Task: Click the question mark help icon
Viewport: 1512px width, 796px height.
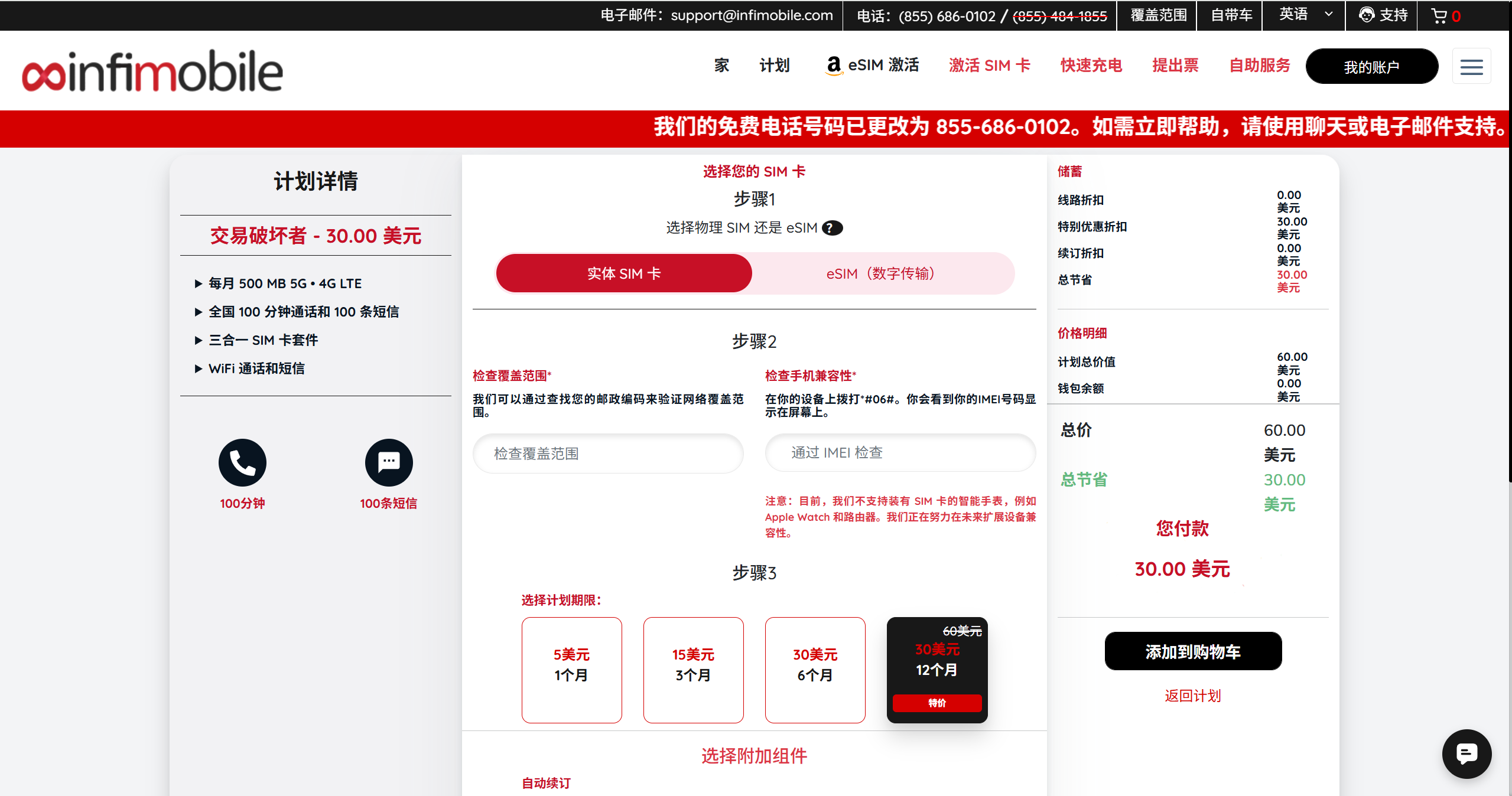Action: [832, 228]
